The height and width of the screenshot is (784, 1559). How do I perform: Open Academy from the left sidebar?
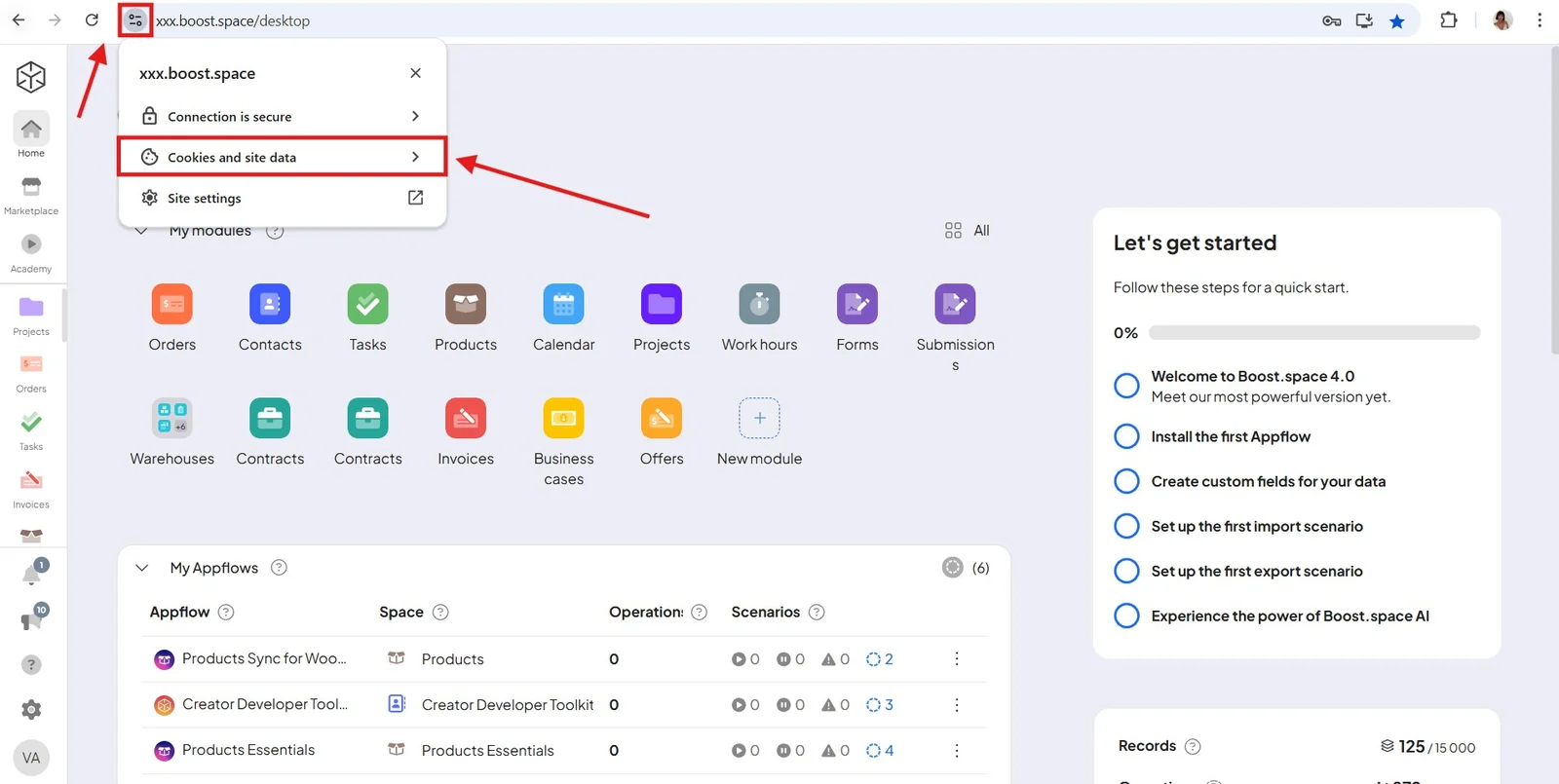pos(31,253)
